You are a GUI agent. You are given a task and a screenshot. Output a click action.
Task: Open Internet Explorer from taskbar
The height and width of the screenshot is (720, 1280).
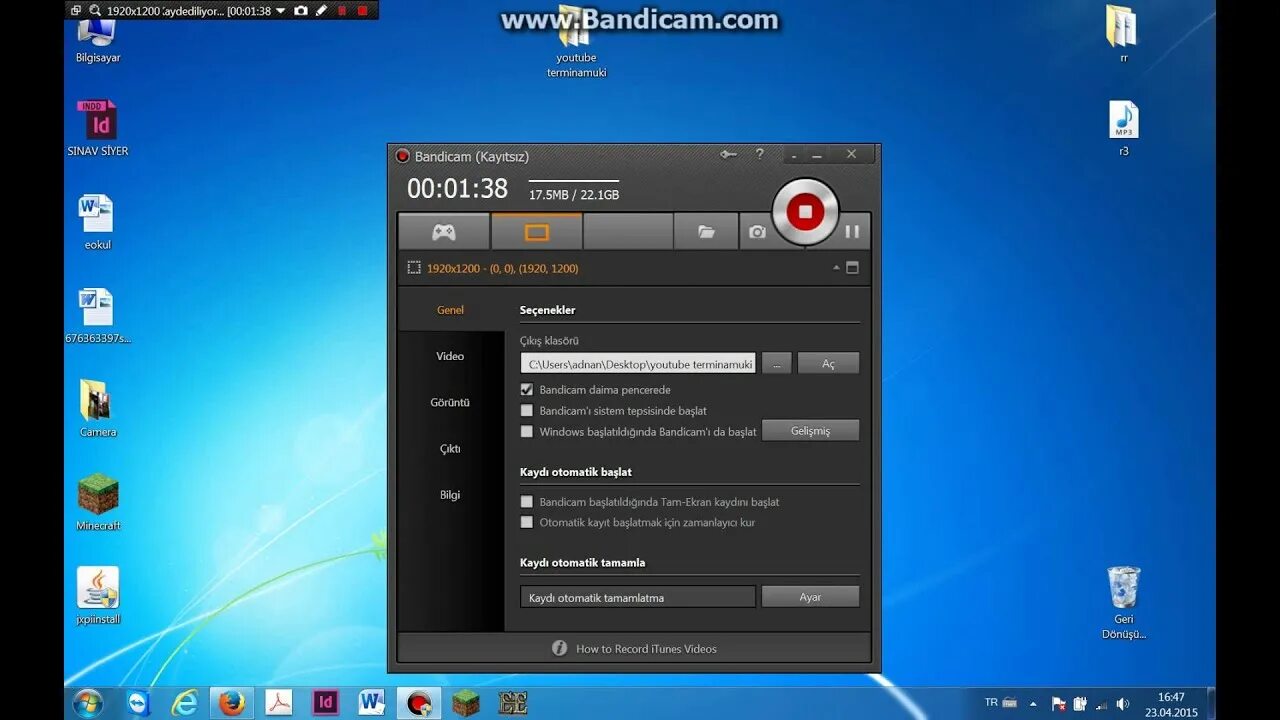click(185, 703)
